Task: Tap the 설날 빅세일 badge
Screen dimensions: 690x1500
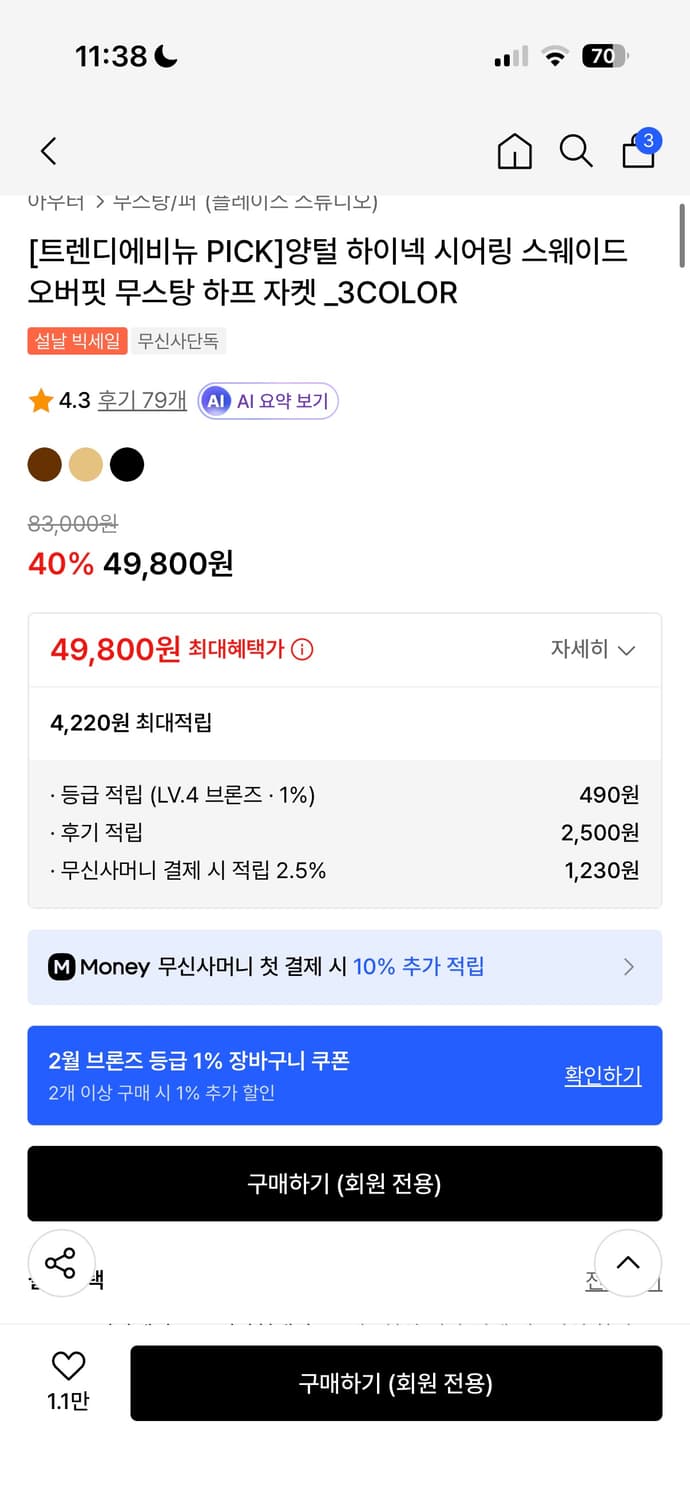Action: click(77, 340)
